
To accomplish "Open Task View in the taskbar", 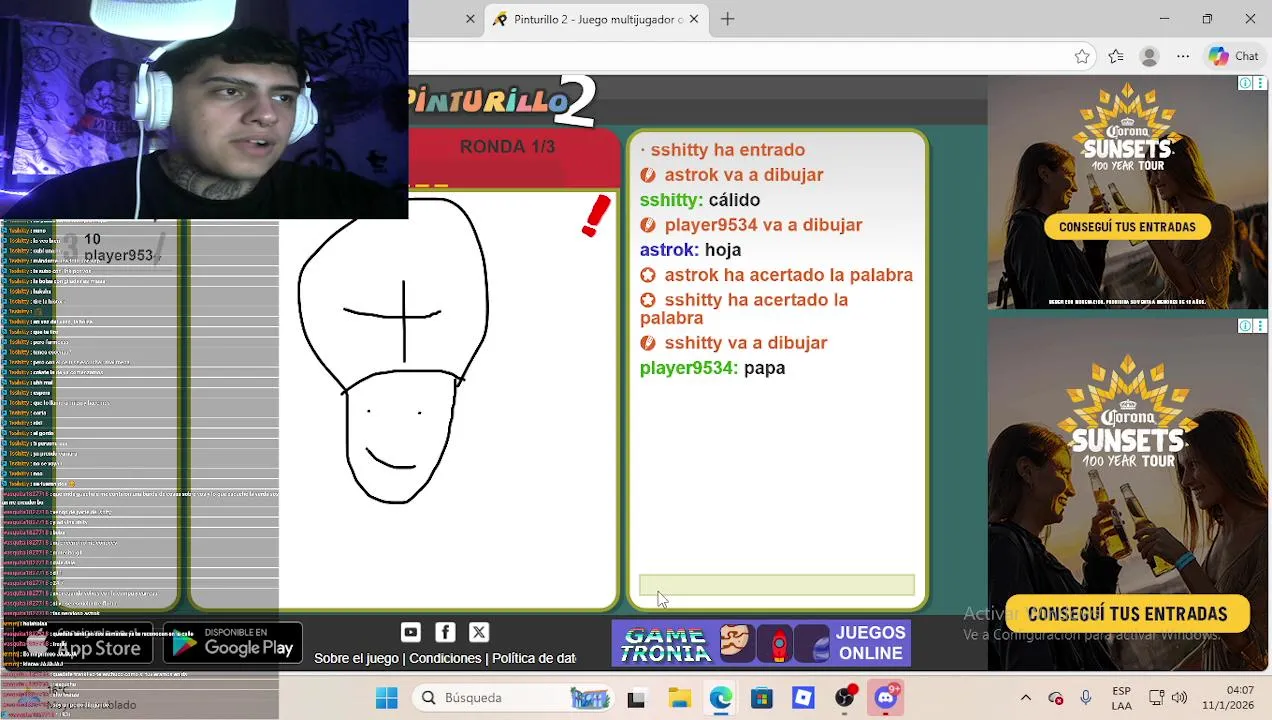I will point(636,698).
